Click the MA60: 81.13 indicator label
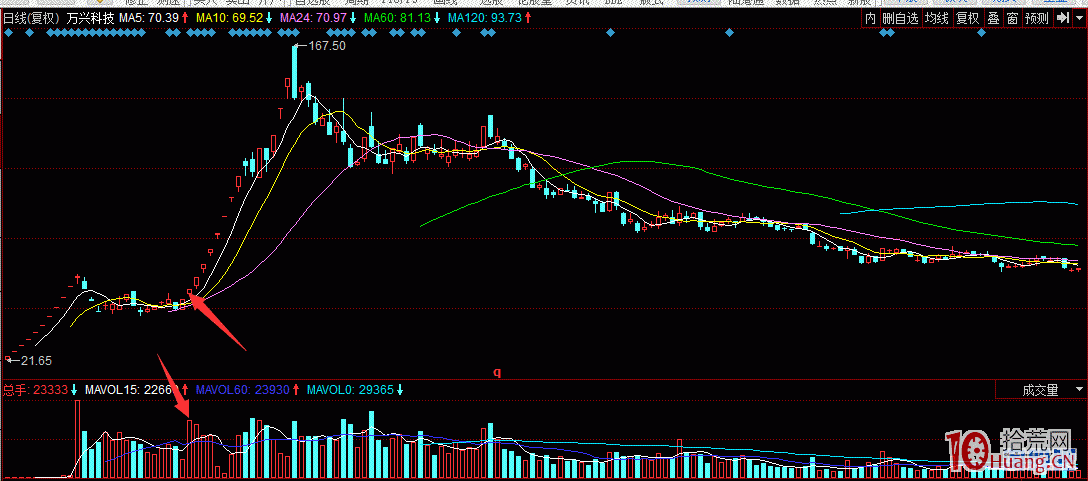 (x=397, y=19)
